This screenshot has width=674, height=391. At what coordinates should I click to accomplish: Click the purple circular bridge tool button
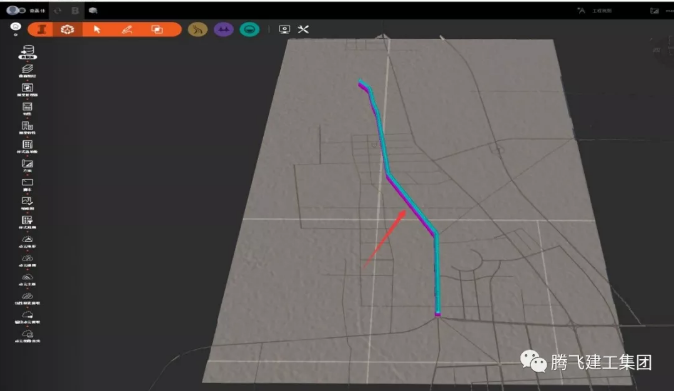[x=224, y=29]
